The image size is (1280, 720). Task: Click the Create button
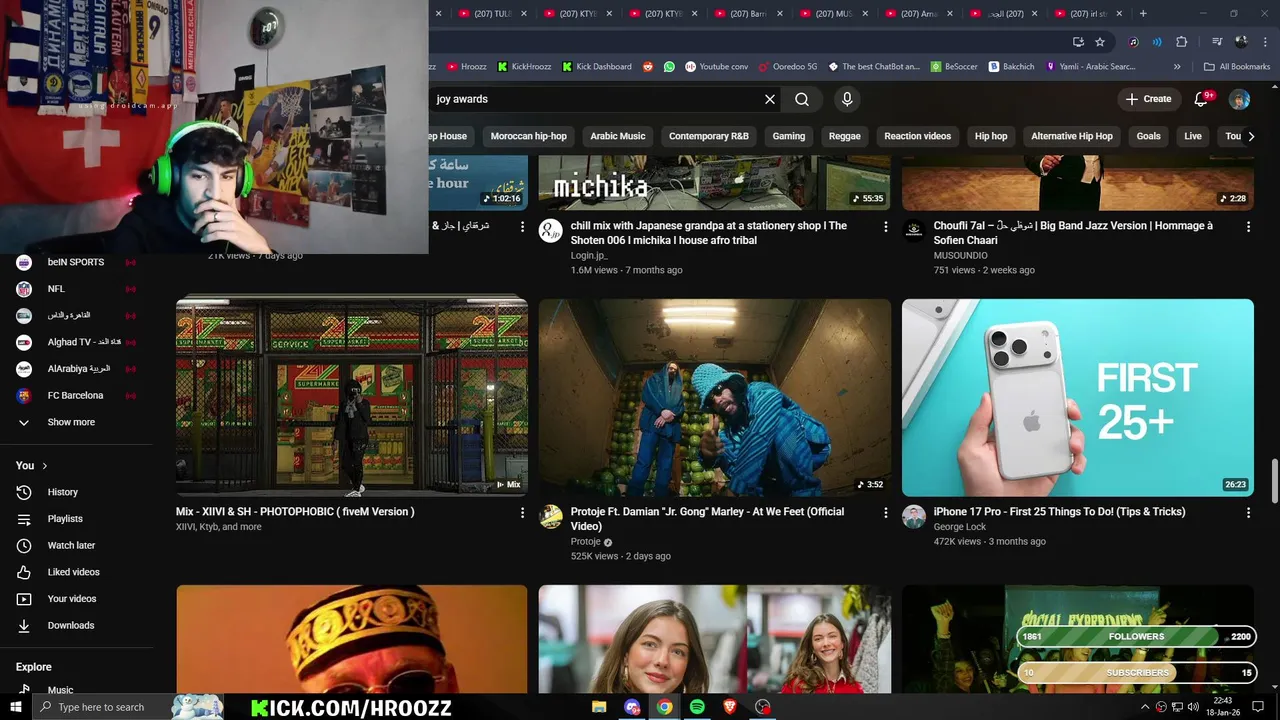point(1148,99)
